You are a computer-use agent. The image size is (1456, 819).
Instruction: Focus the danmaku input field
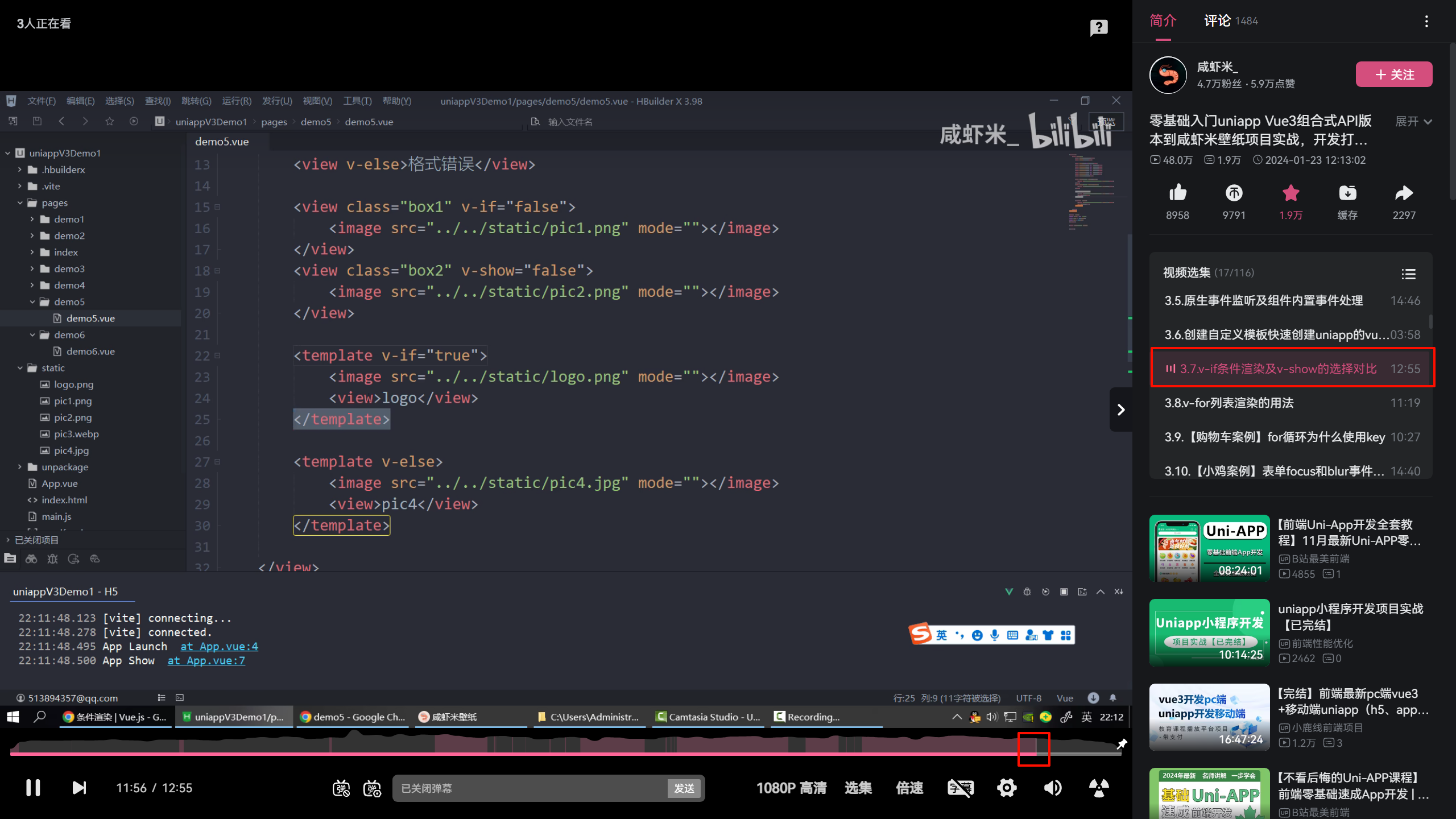(x=529, y=788)
